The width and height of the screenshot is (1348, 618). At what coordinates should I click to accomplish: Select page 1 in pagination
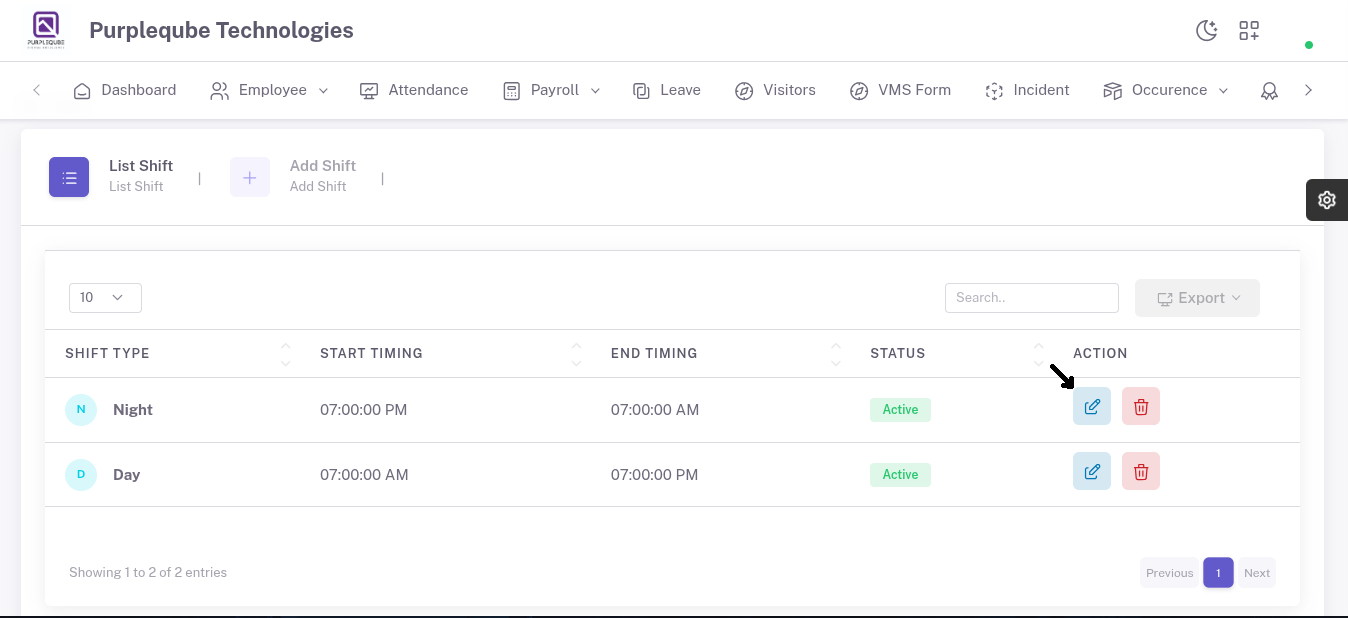1218,573
